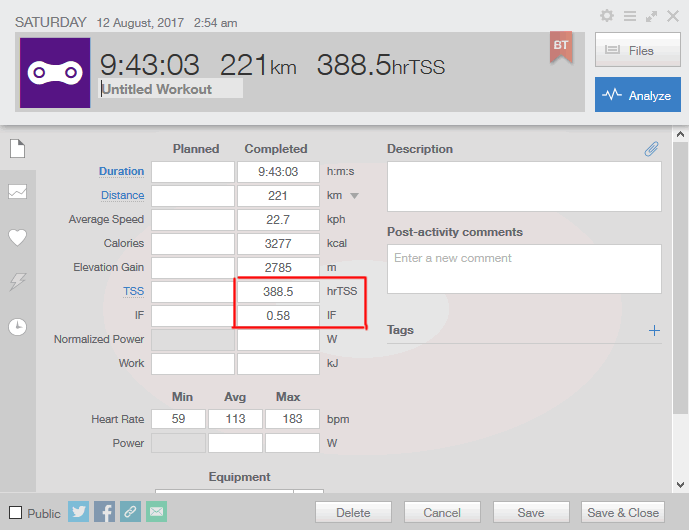The height and width of the screenshot is (530, 689).
Task: Click Completed Normalized Power field
Action: [278, 340]
